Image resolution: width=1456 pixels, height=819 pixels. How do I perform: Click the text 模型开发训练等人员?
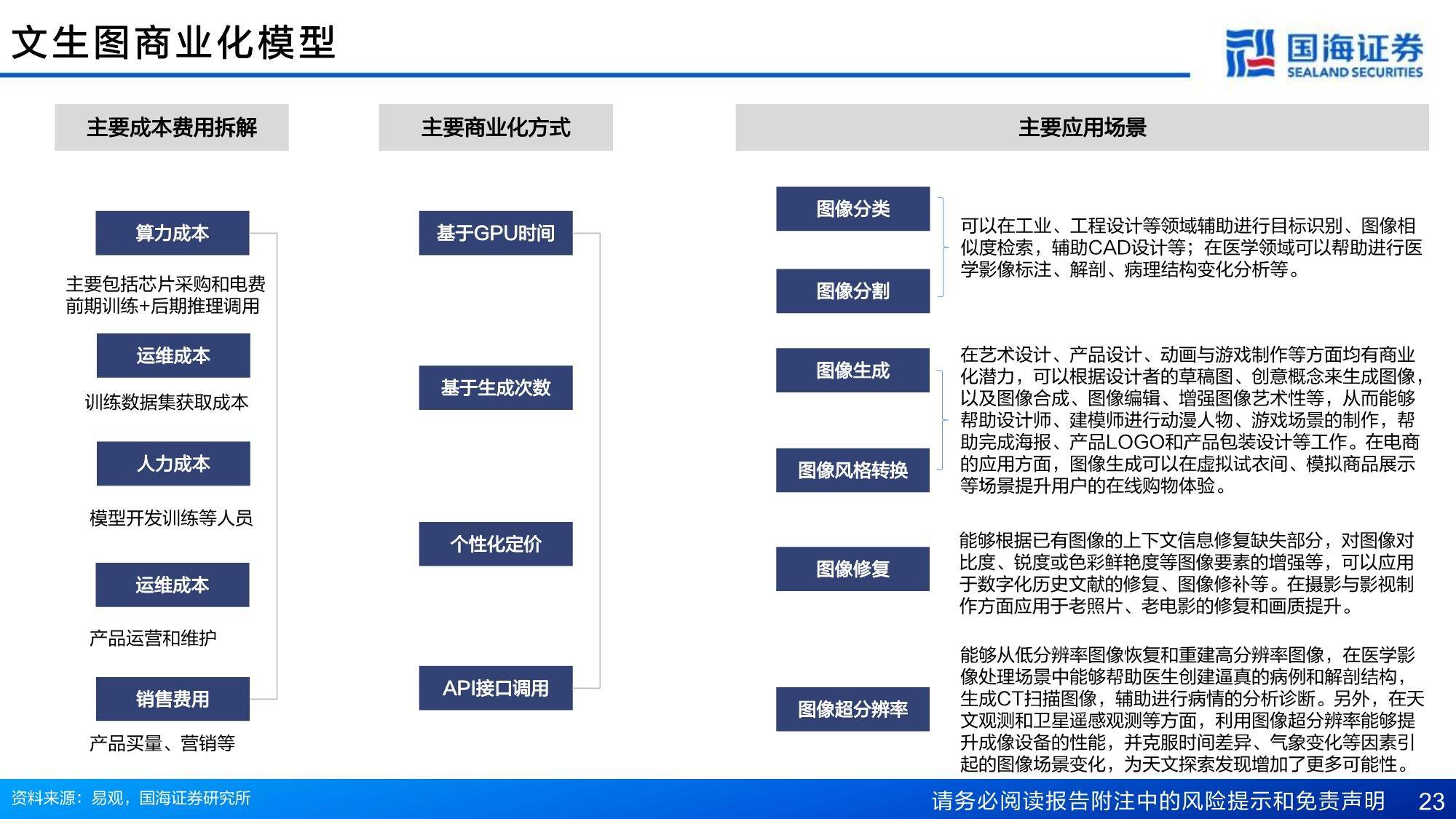point(171,518)
